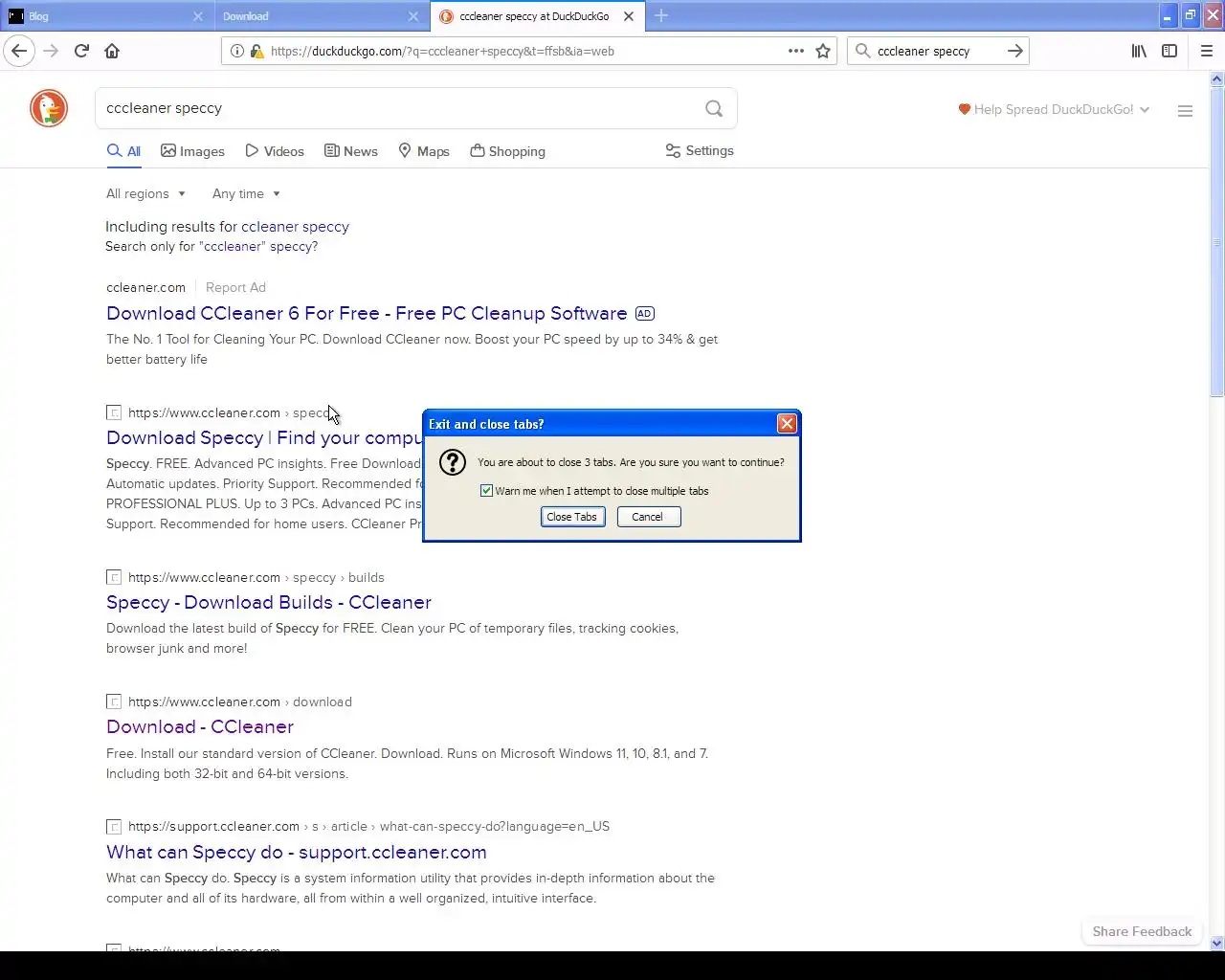Screen dimensions: 1225x980
Task: Click favicon of speccy builds result
Action: [114, 577]
